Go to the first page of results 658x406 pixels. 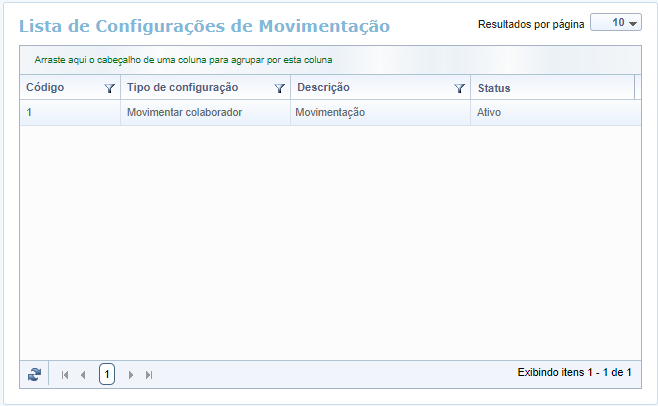65,374
